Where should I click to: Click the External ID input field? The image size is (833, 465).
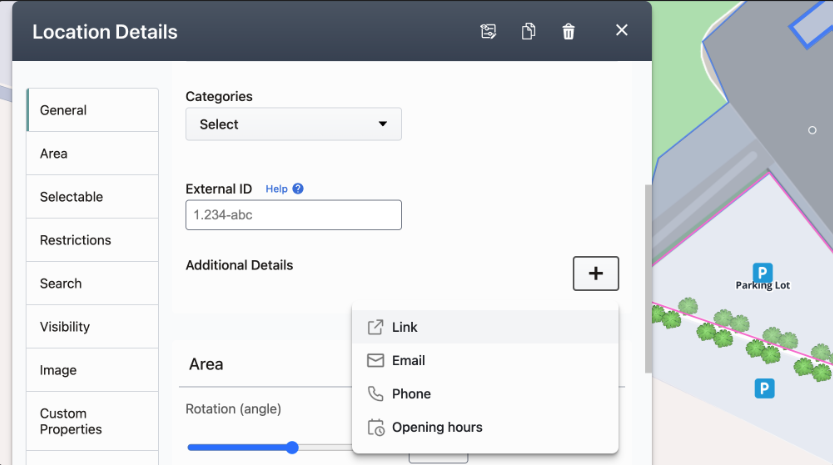click(x=293, y=215)
